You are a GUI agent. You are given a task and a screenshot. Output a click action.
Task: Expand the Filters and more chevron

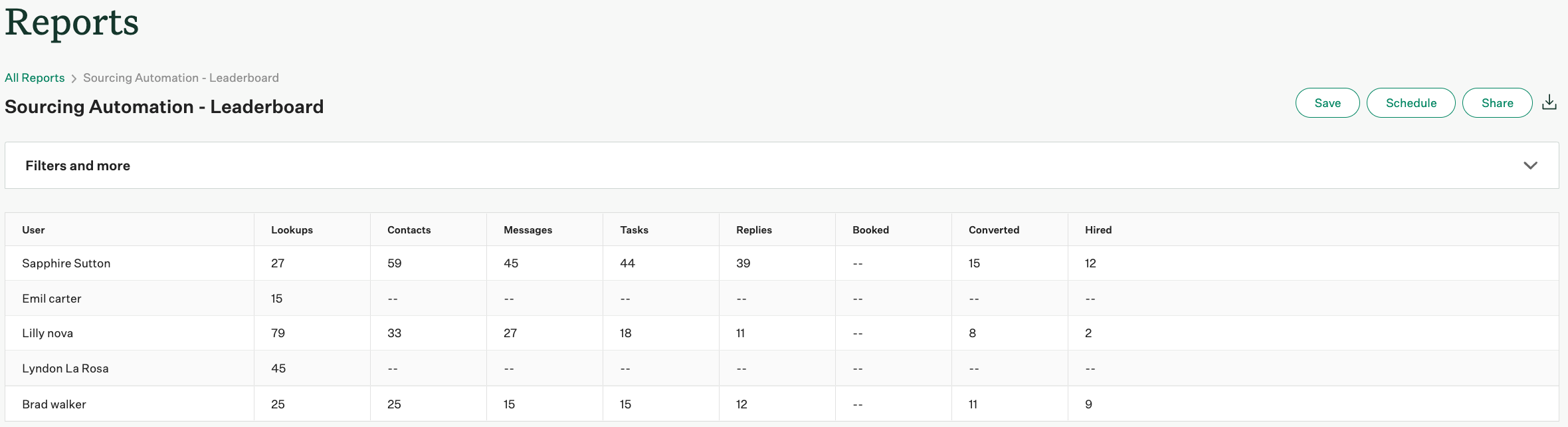pos(1530,166)
